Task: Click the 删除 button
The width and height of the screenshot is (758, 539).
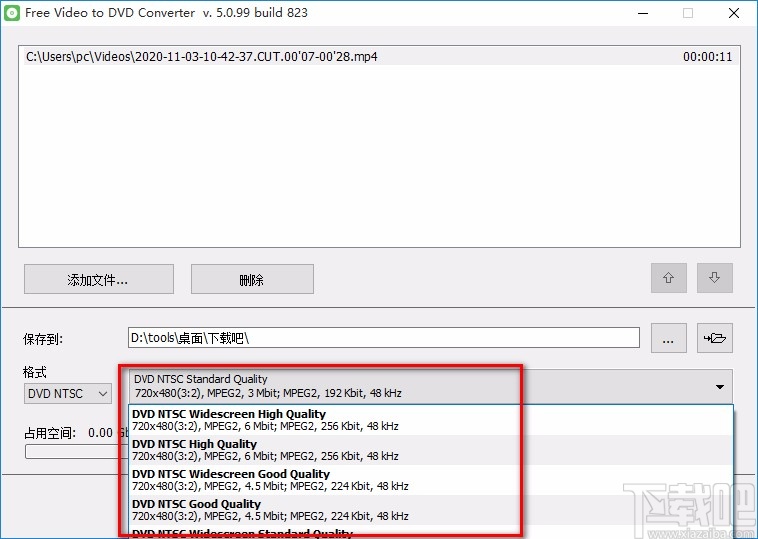Action: pos(252,279)
